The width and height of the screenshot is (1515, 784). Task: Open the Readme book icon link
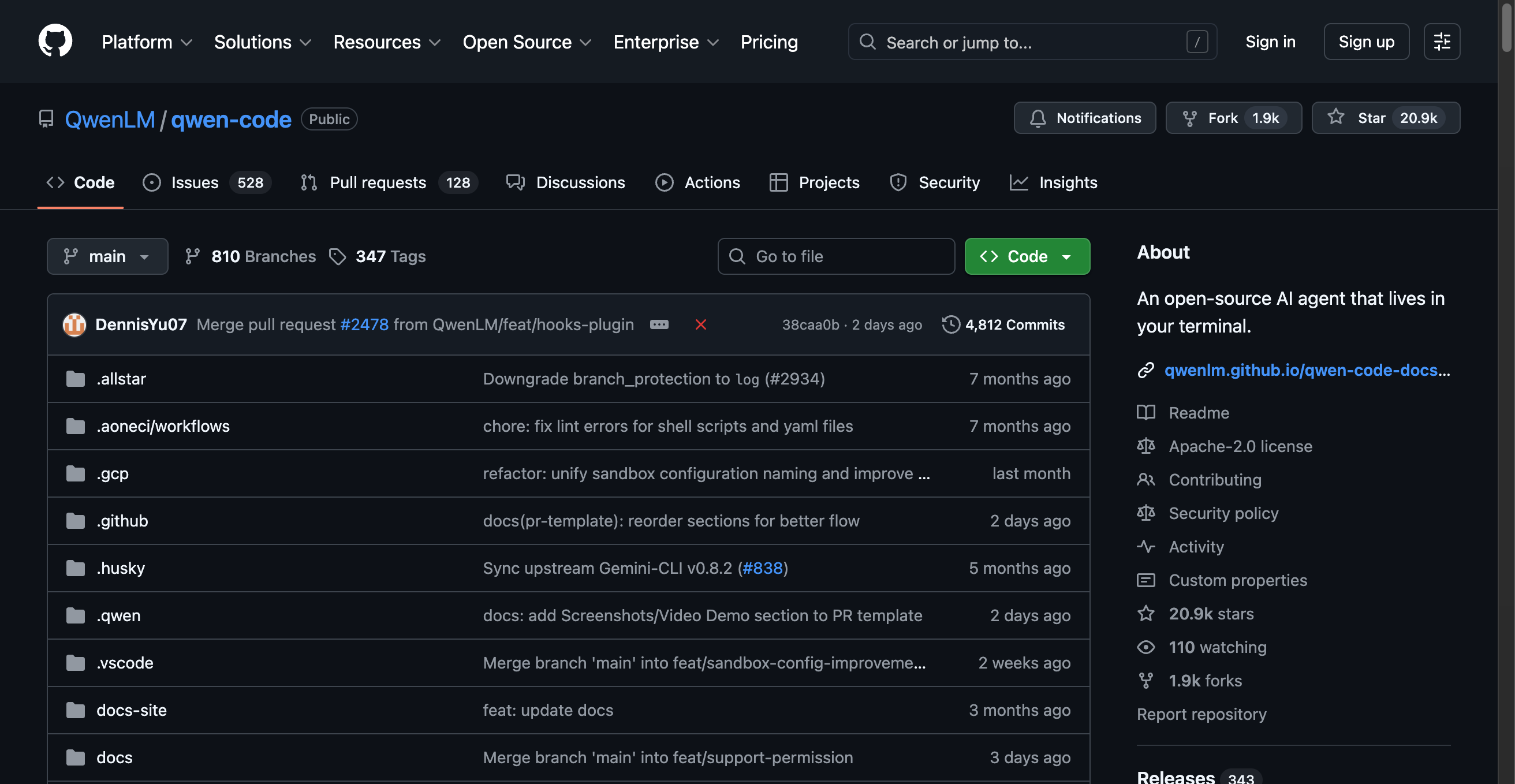(1145, 412)
